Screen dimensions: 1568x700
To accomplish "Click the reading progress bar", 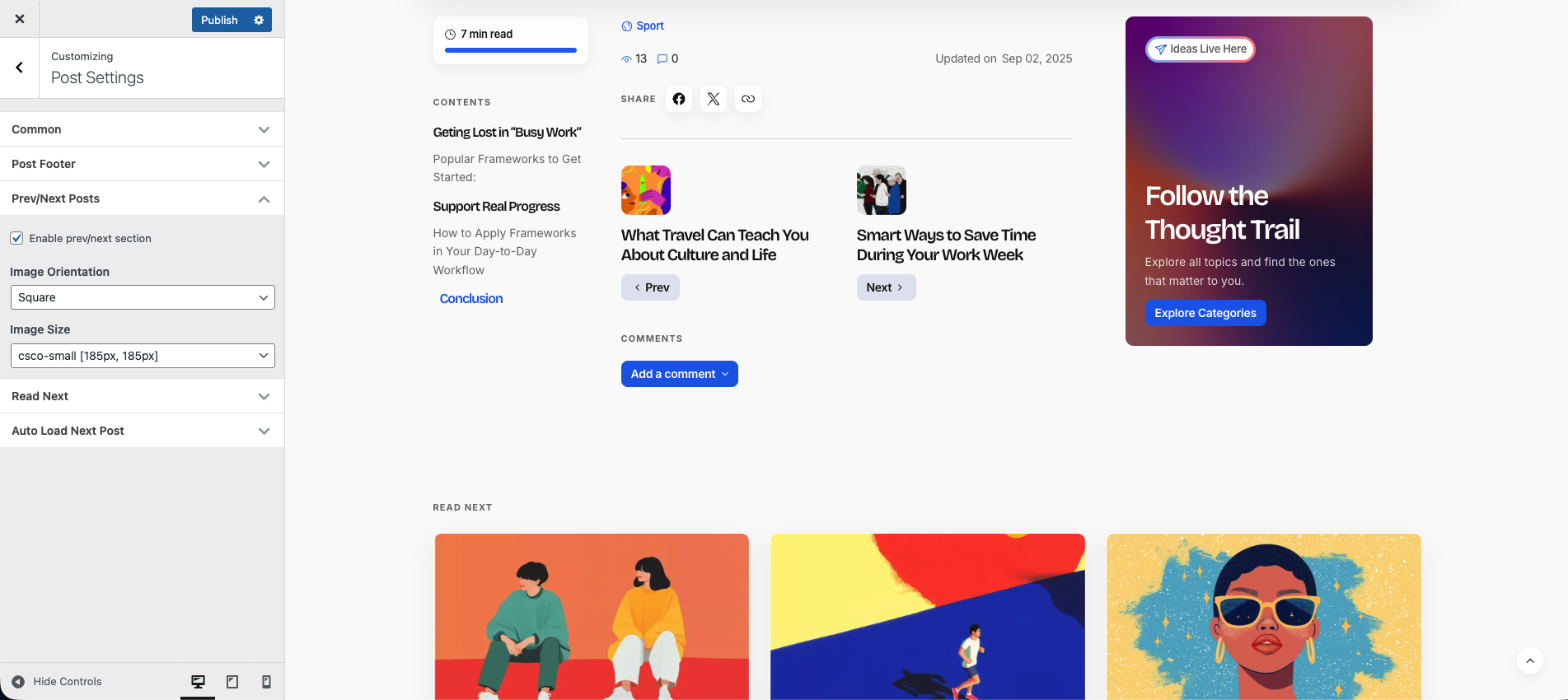I will coord(510,50).
